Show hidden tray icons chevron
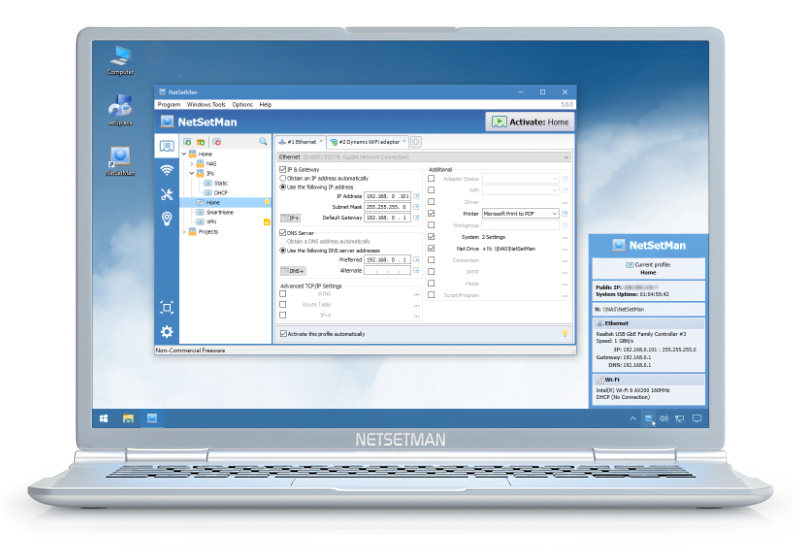This screenshot has width=800, height=550. (x=633, y=418)
